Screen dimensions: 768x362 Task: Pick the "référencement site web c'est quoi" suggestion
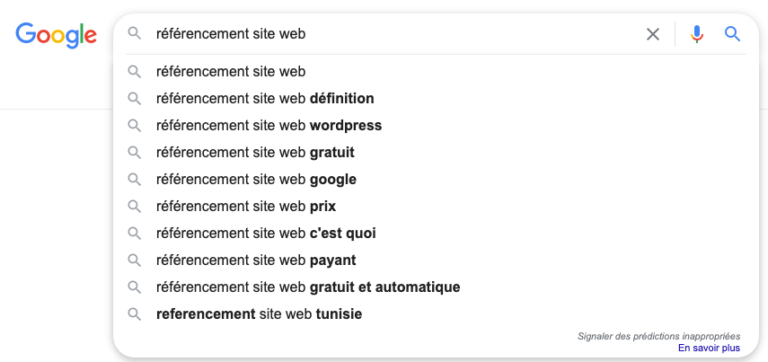tap(436, 234)
